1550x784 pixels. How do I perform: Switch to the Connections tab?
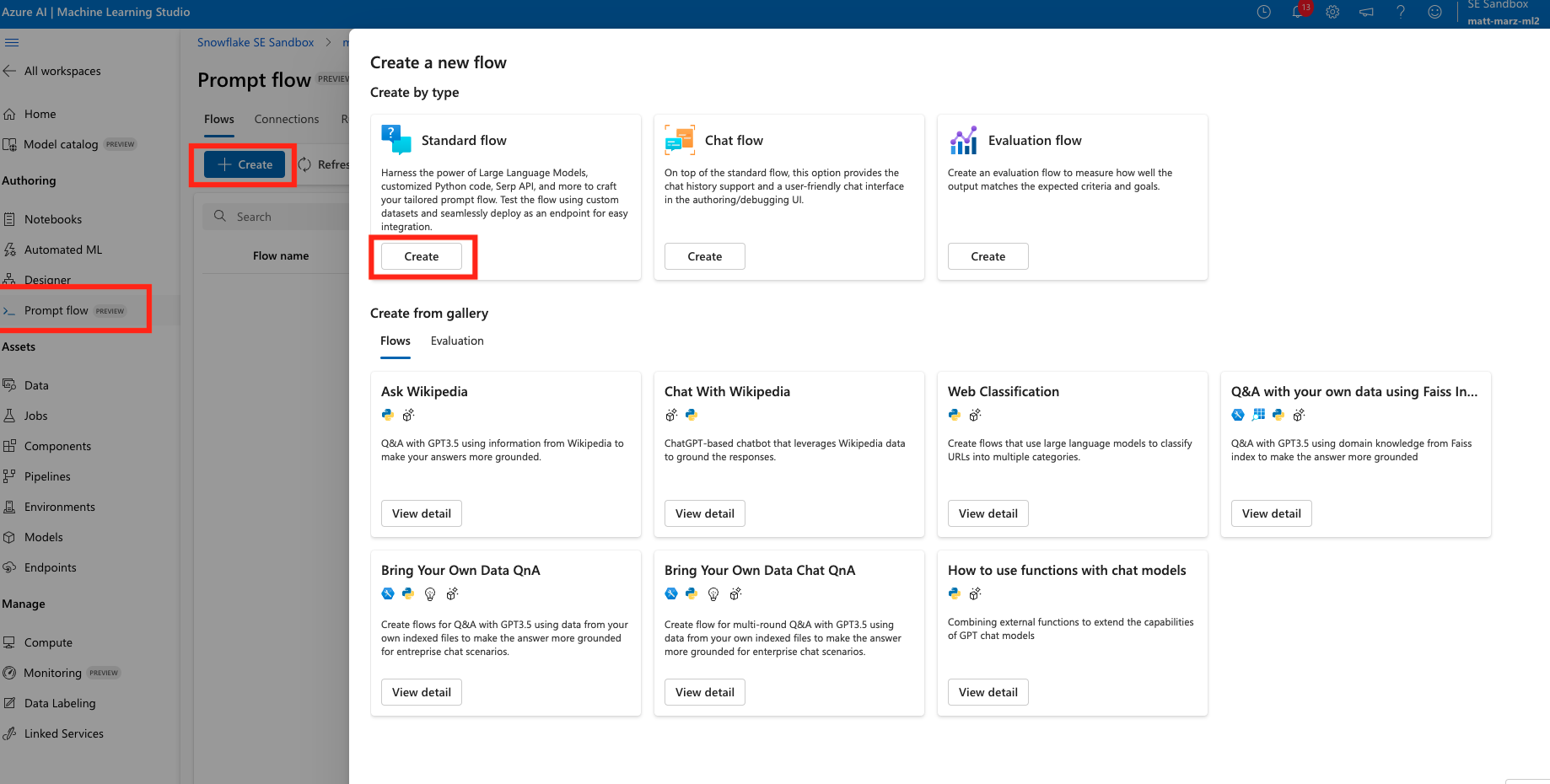[286, 118]
